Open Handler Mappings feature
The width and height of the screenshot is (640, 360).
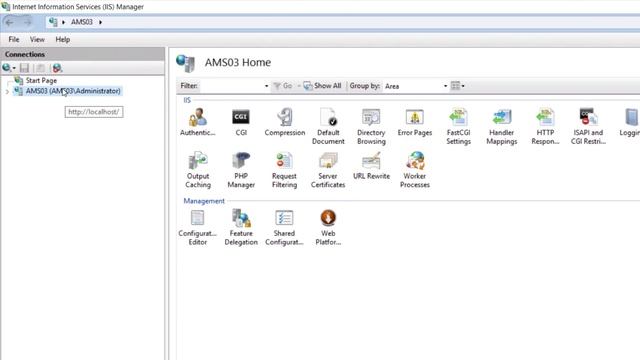502,126
